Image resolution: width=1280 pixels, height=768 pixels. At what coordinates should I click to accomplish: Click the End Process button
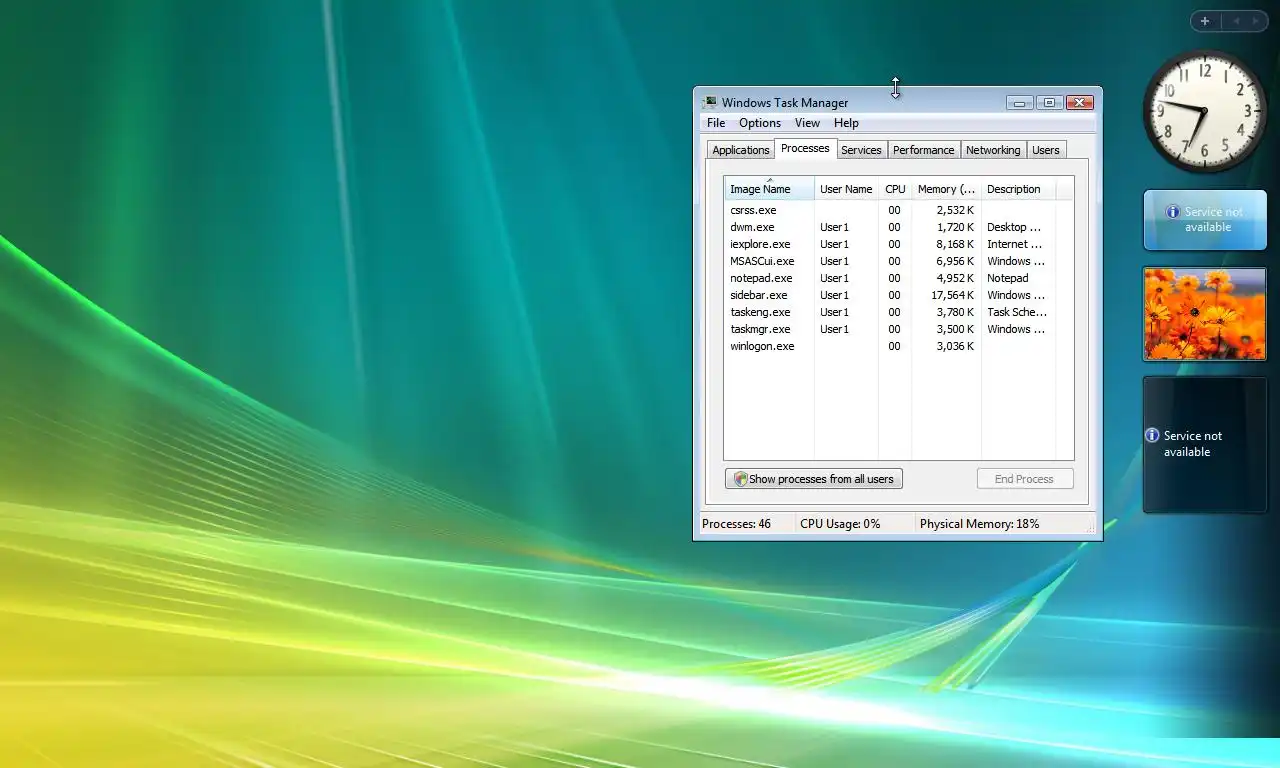tap(1025, 479)
